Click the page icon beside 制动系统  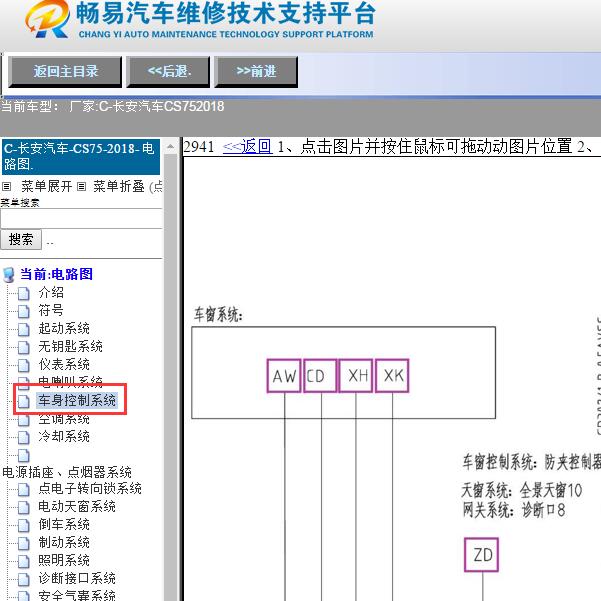(x=24, y=544)
